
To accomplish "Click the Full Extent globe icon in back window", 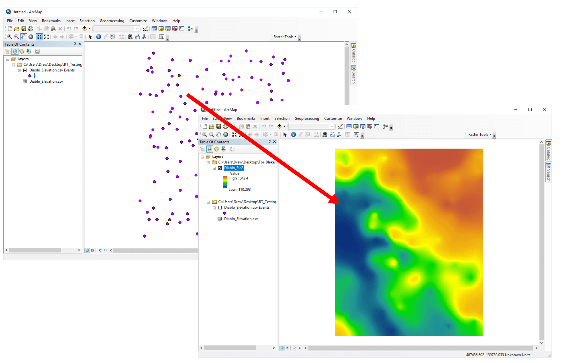I will [31, 37].
